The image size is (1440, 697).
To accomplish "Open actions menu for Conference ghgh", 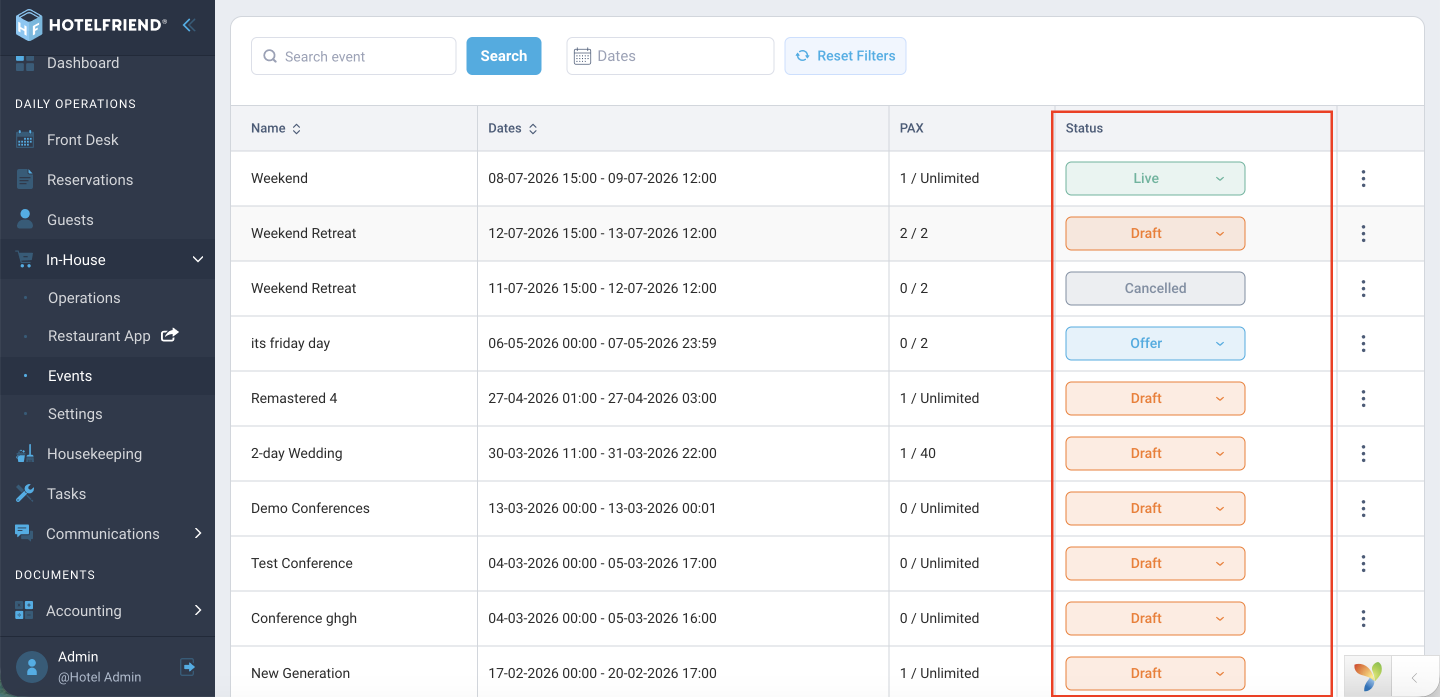I will [x=1363, y=618].
